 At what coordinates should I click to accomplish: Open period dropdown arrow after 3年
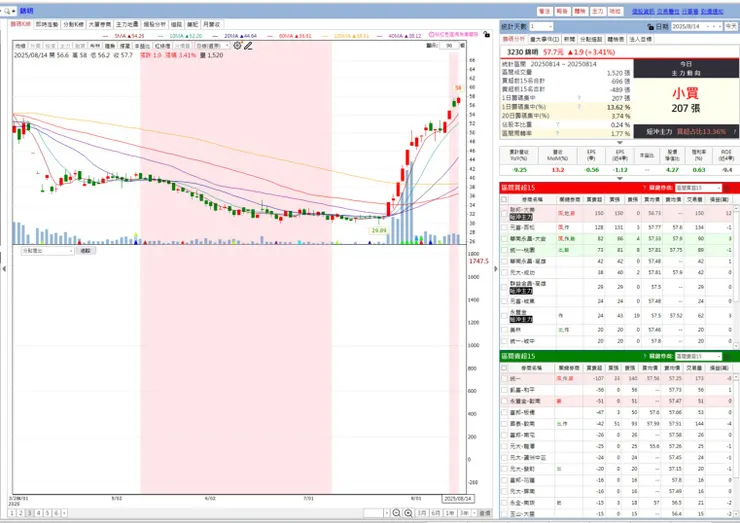coord(474,513)
